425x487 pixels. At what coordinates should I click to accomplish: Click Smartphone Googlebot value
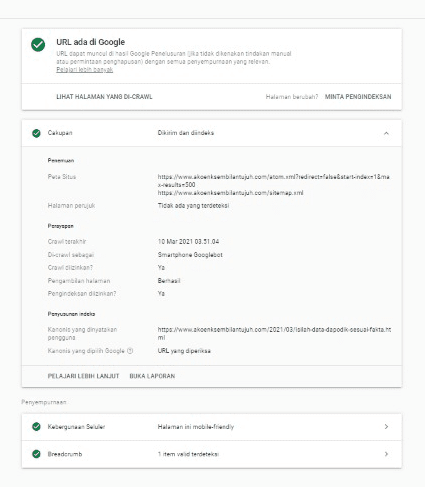190,255
